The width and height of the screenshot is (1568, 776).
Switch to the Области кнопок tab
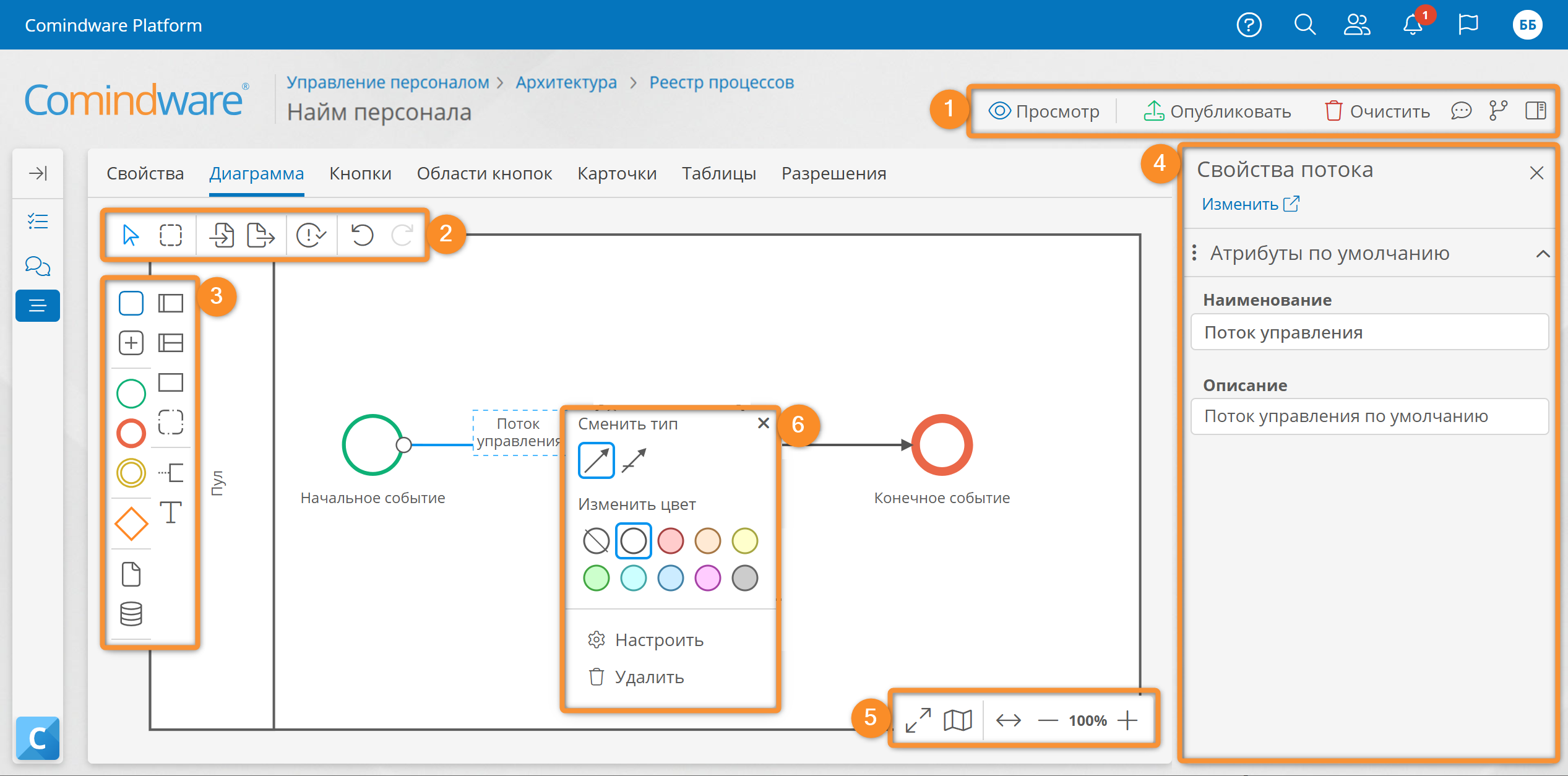485,174
